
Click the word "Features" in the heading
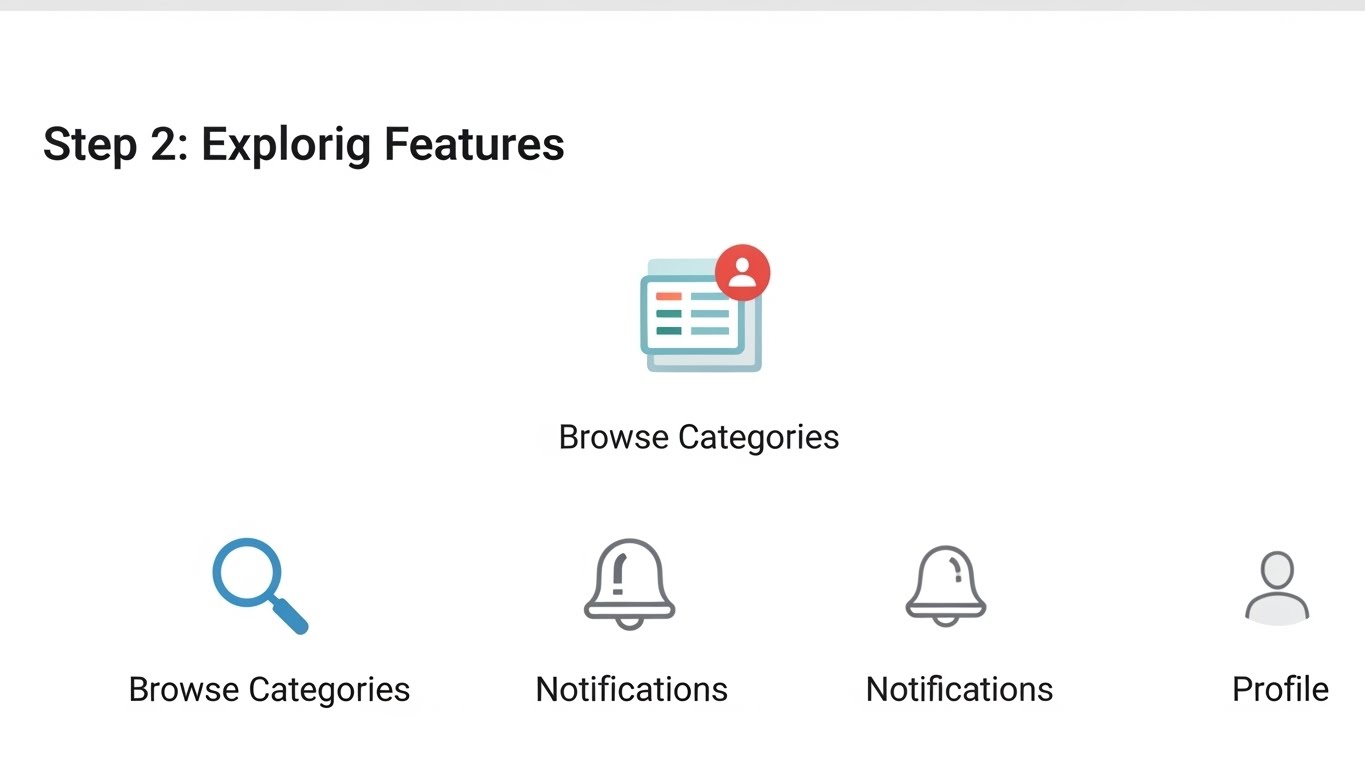click(x=474, y=144)
